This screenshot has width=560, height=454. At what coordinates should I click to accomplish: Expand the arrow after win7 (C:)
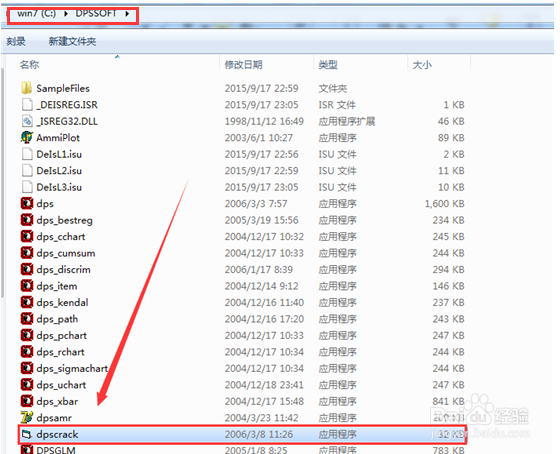[x=66, y=14]
